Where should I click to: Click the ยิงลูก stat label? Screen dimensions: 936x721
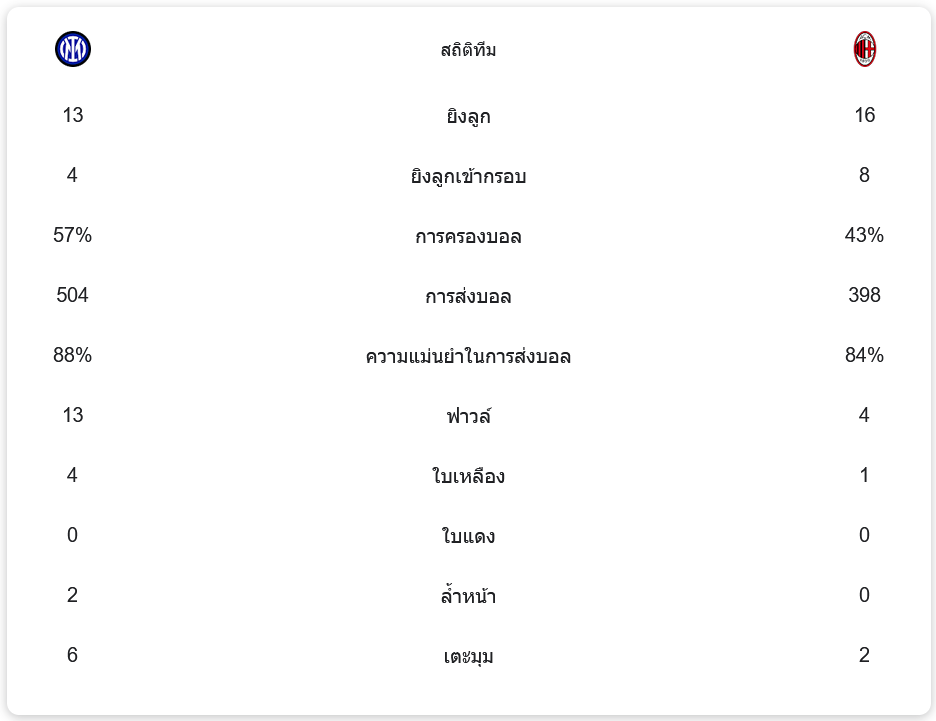point(468,116)
